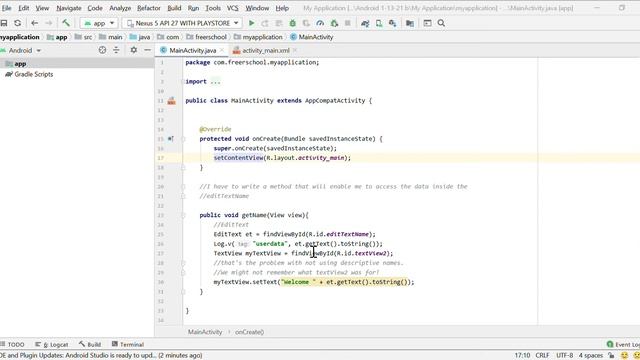
Task: Click the Sync/Reload from disk icon
Action: click(18, 23)
